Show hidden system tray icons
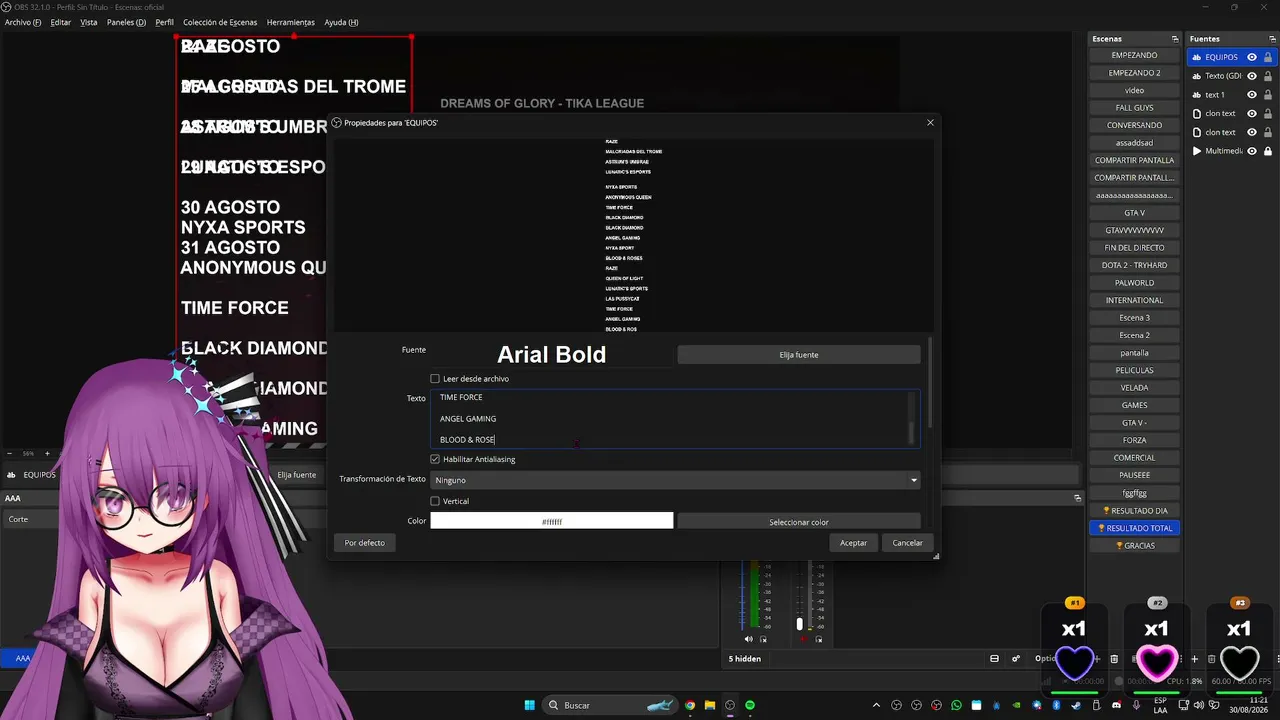Screen dimensions: 1280x720 point(877,705)
